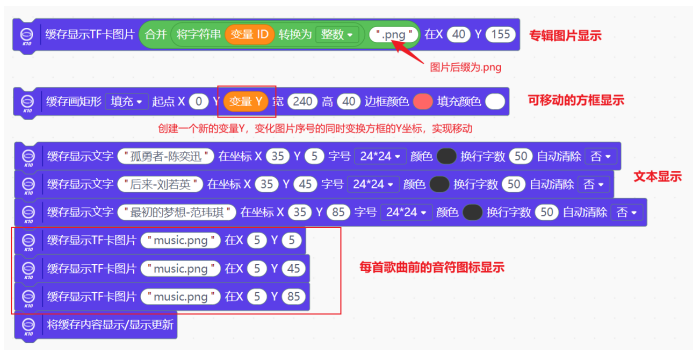Click K10 icon on 将缓存内容显示 block
Image resolution: width=693 pixels, height=361 pixels.
tap(28, 326)
